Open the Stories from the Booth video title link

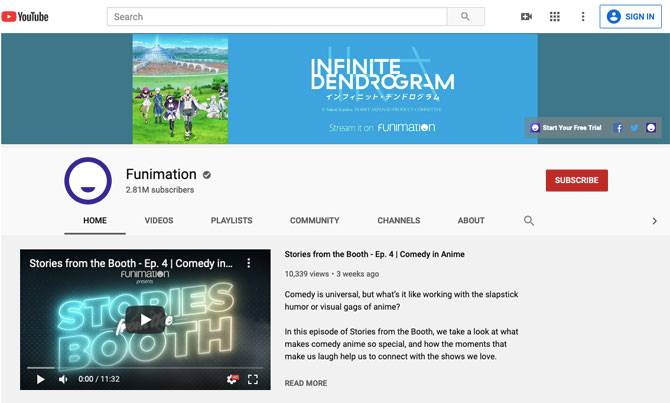[374, 254]
